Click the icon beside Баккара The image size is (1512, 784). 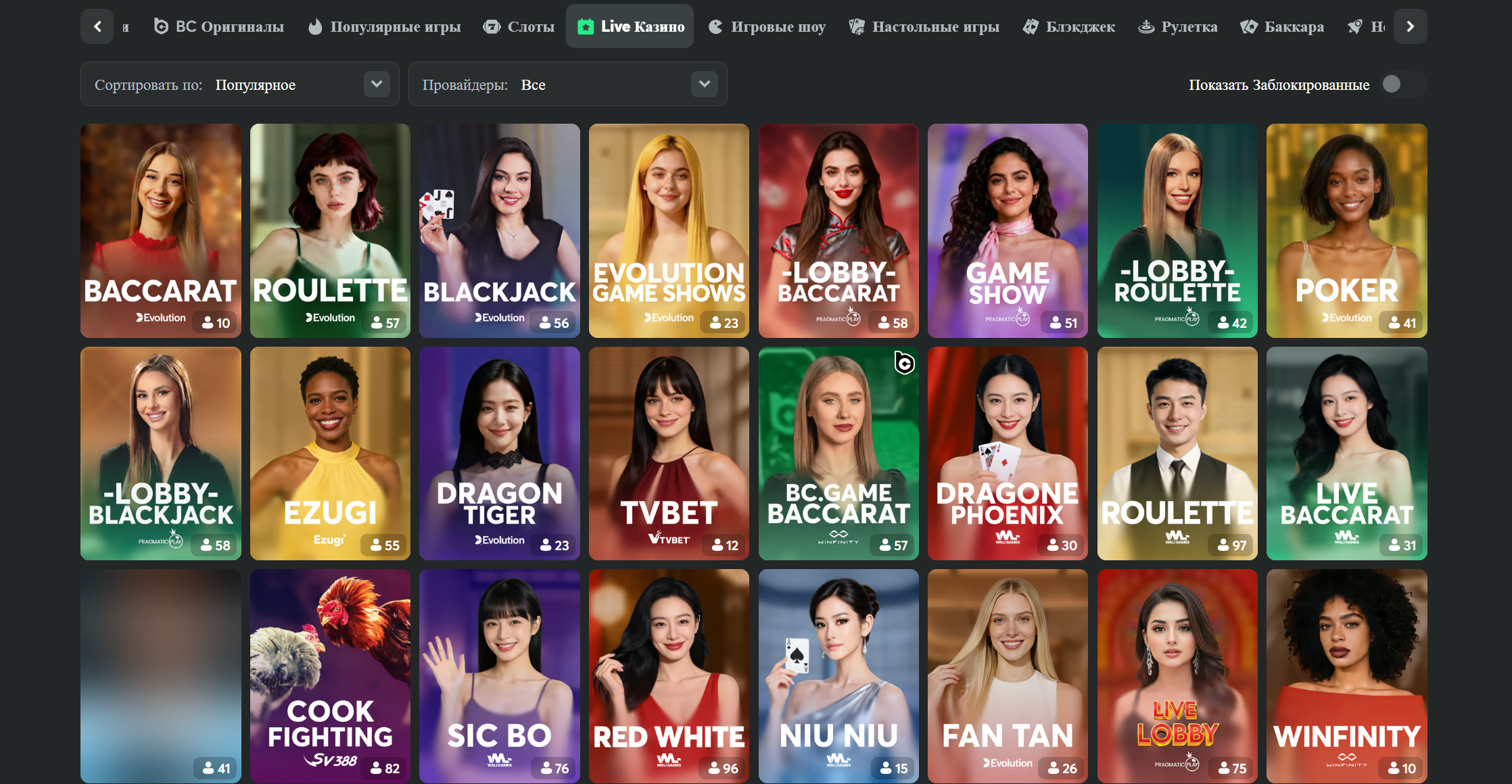point(1249,26)
